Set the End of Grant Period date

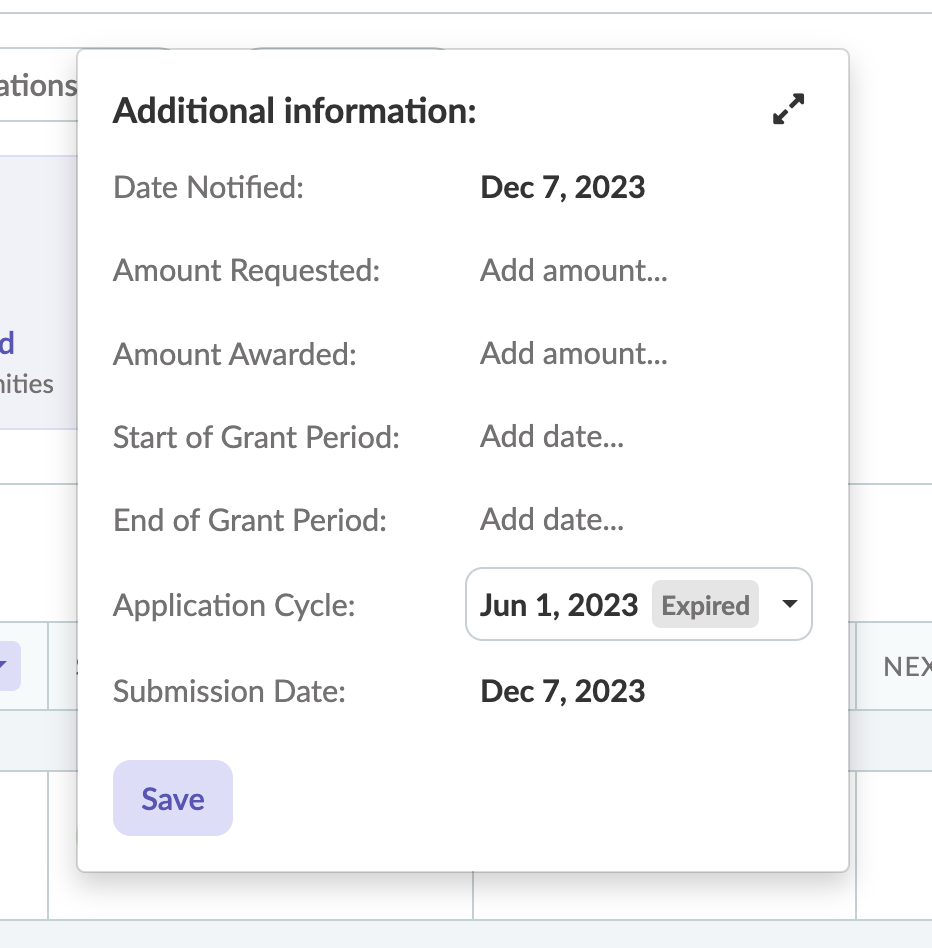pos(552,520)
